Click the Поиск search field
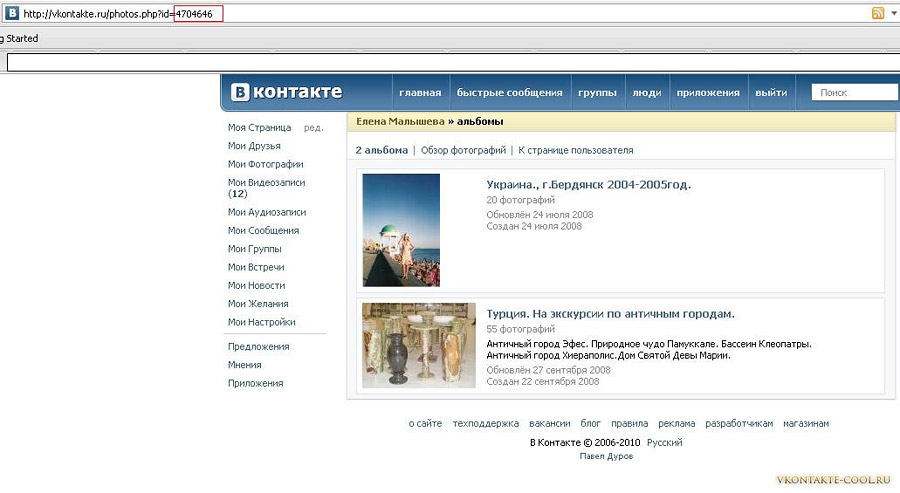This screenshot has height=493, width=900. 850,93
